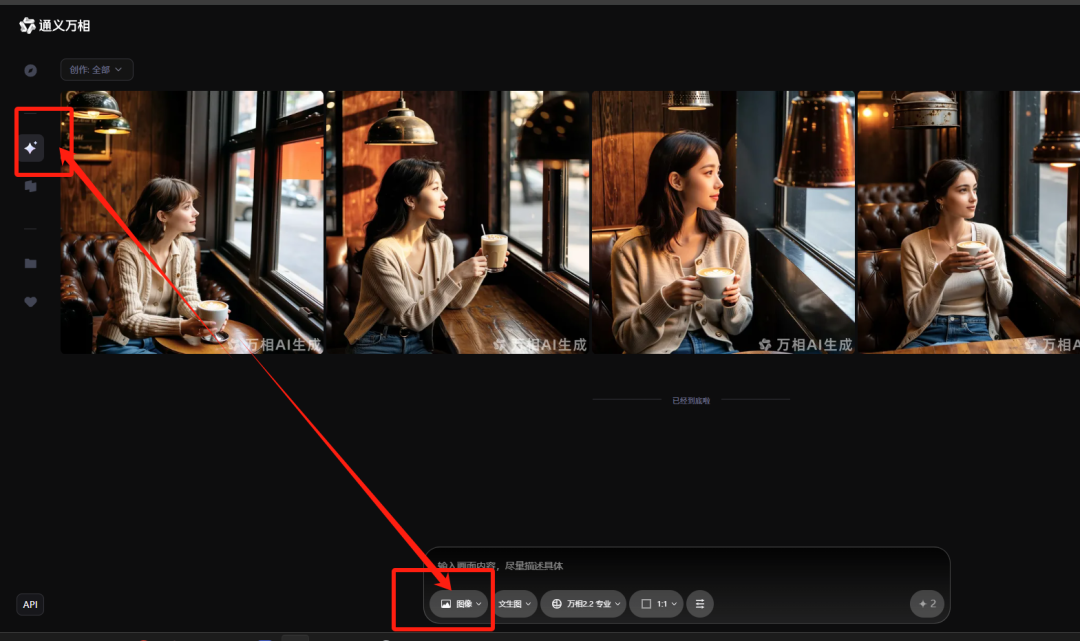Open the folder assets icon in sidebar
The image size is (1080, 641).
click(30, 263)
